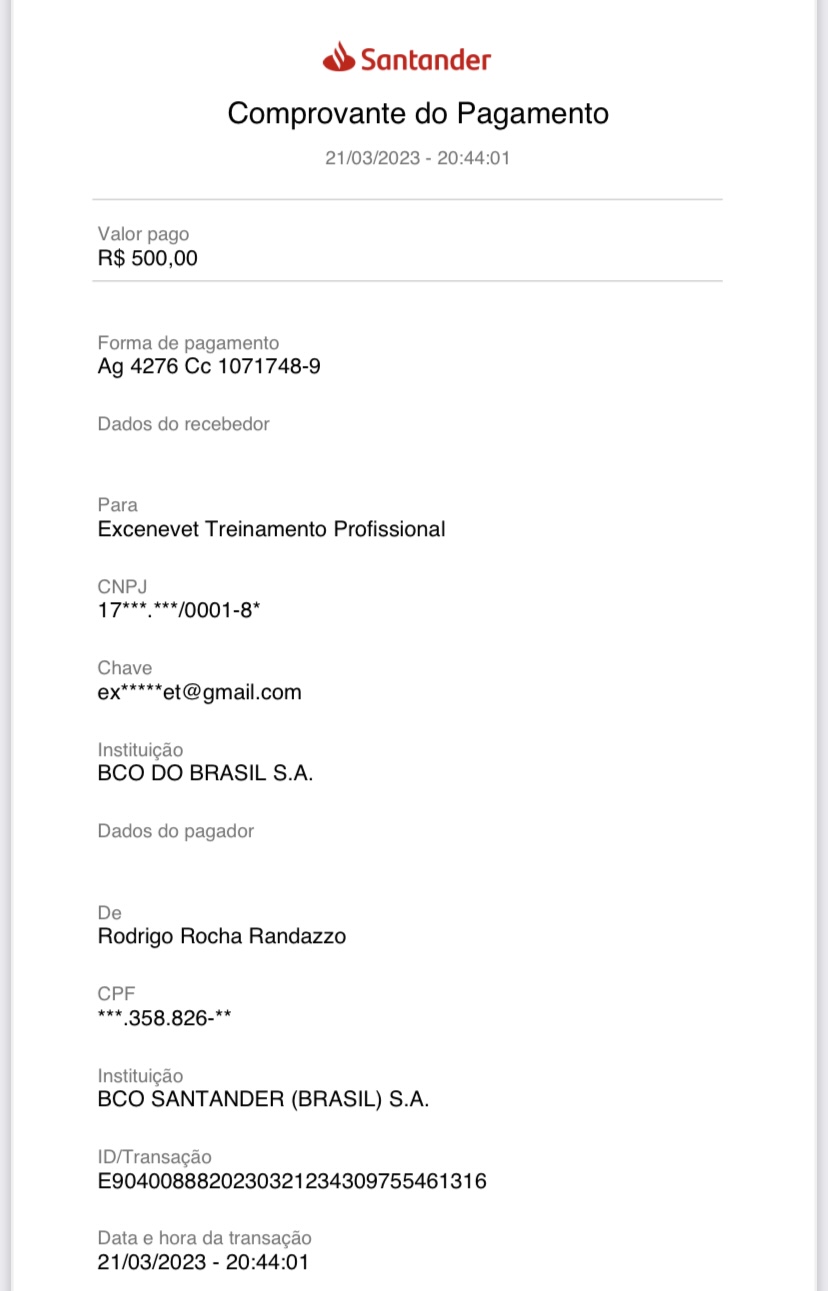Click the masked gmail.com Pix key

[x=199, y=692]
